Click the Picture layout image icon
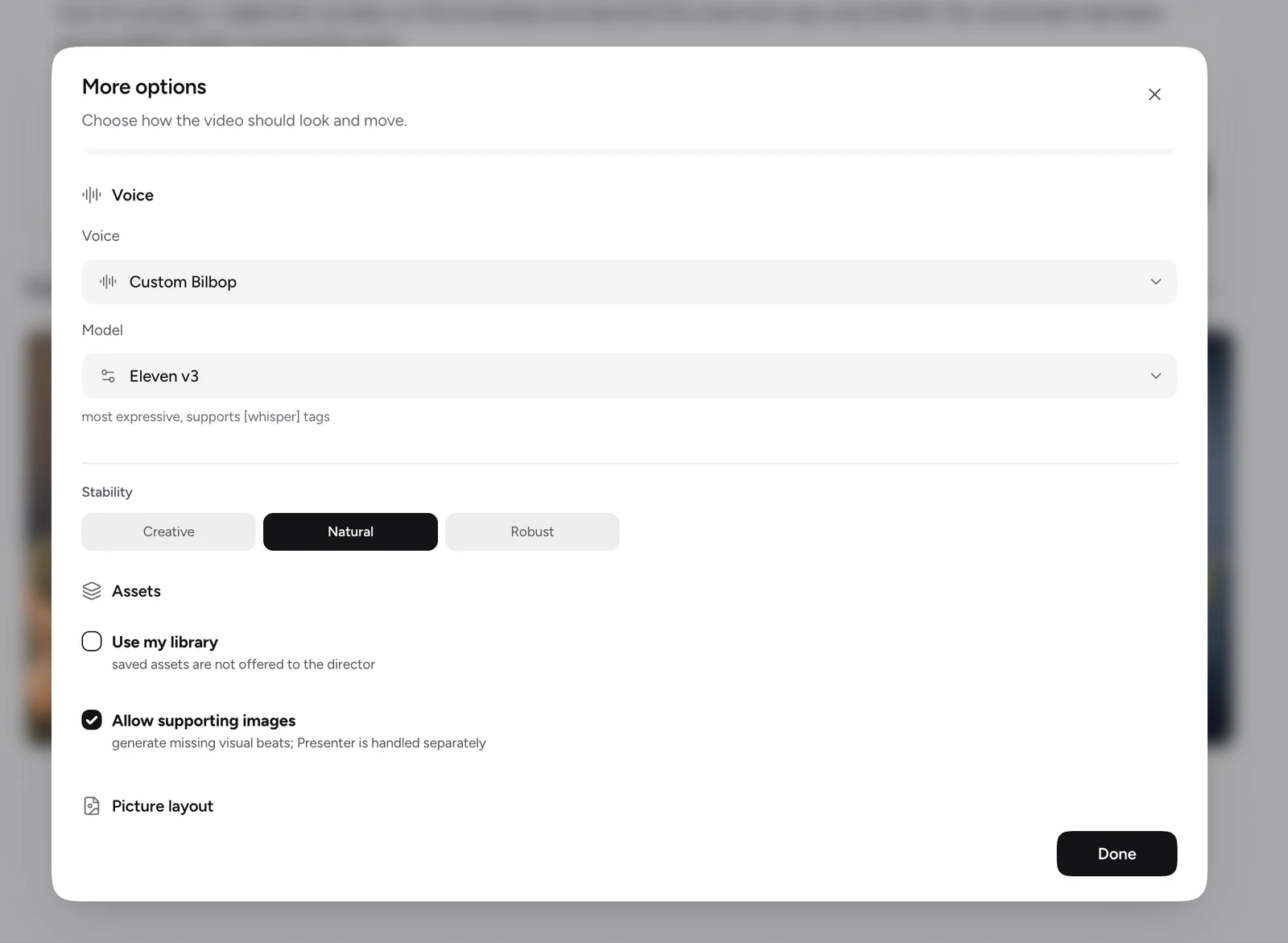Screen dimensions: 1288x943 (x=92, y=806)
